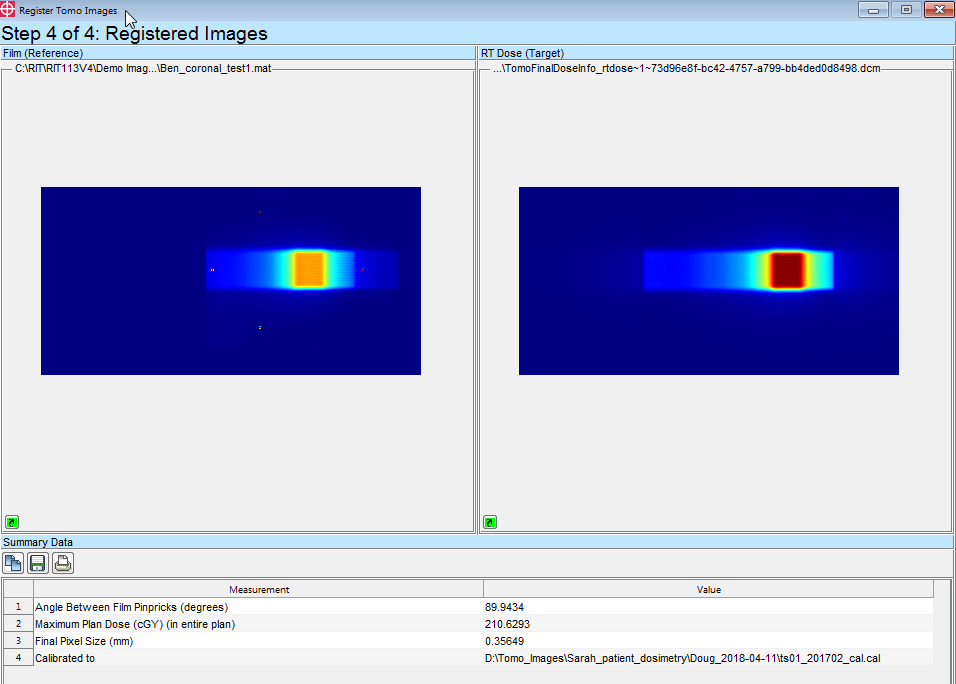Select row 1 header in summary table

tap(18, 607)
